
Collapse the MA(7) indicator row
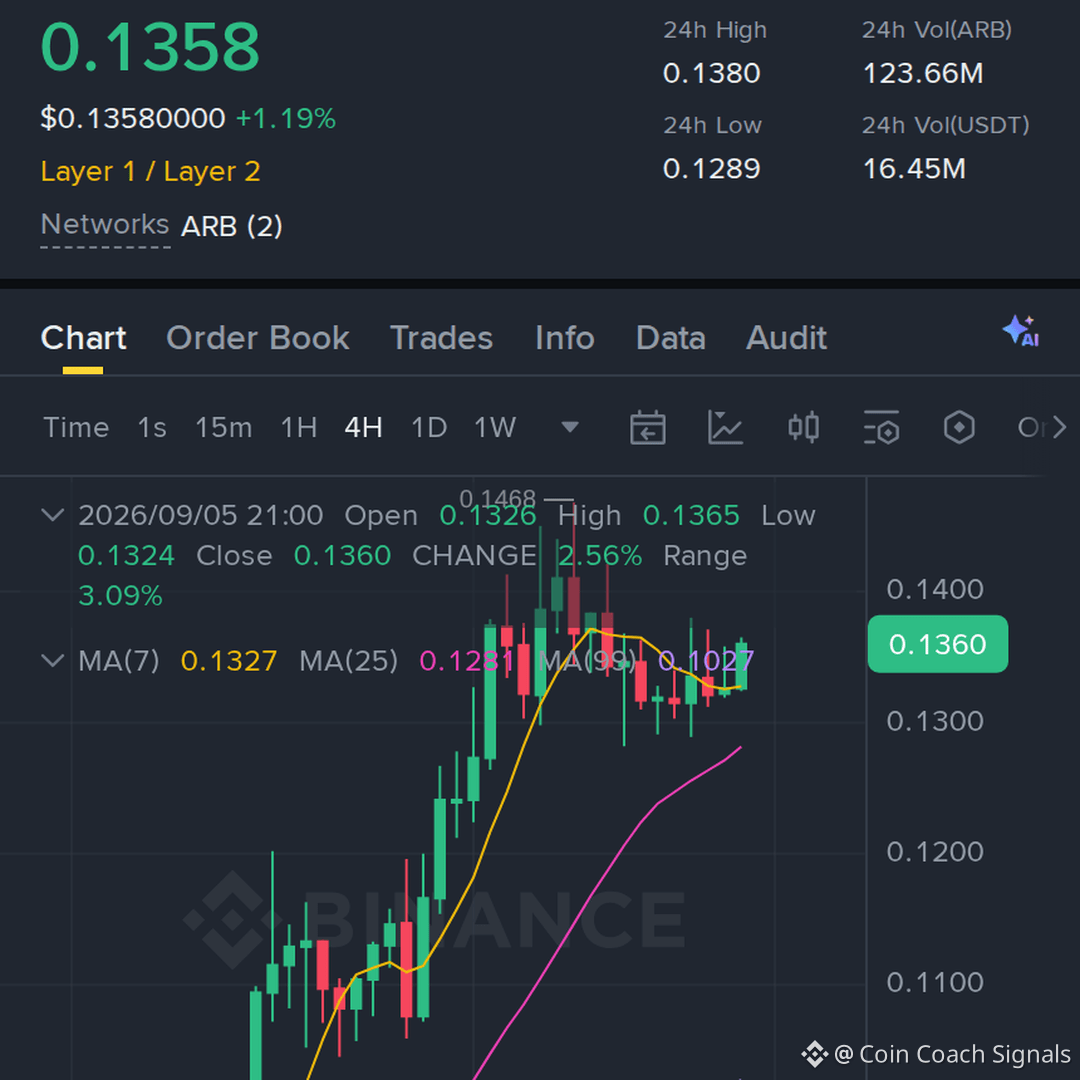[53, 661]
